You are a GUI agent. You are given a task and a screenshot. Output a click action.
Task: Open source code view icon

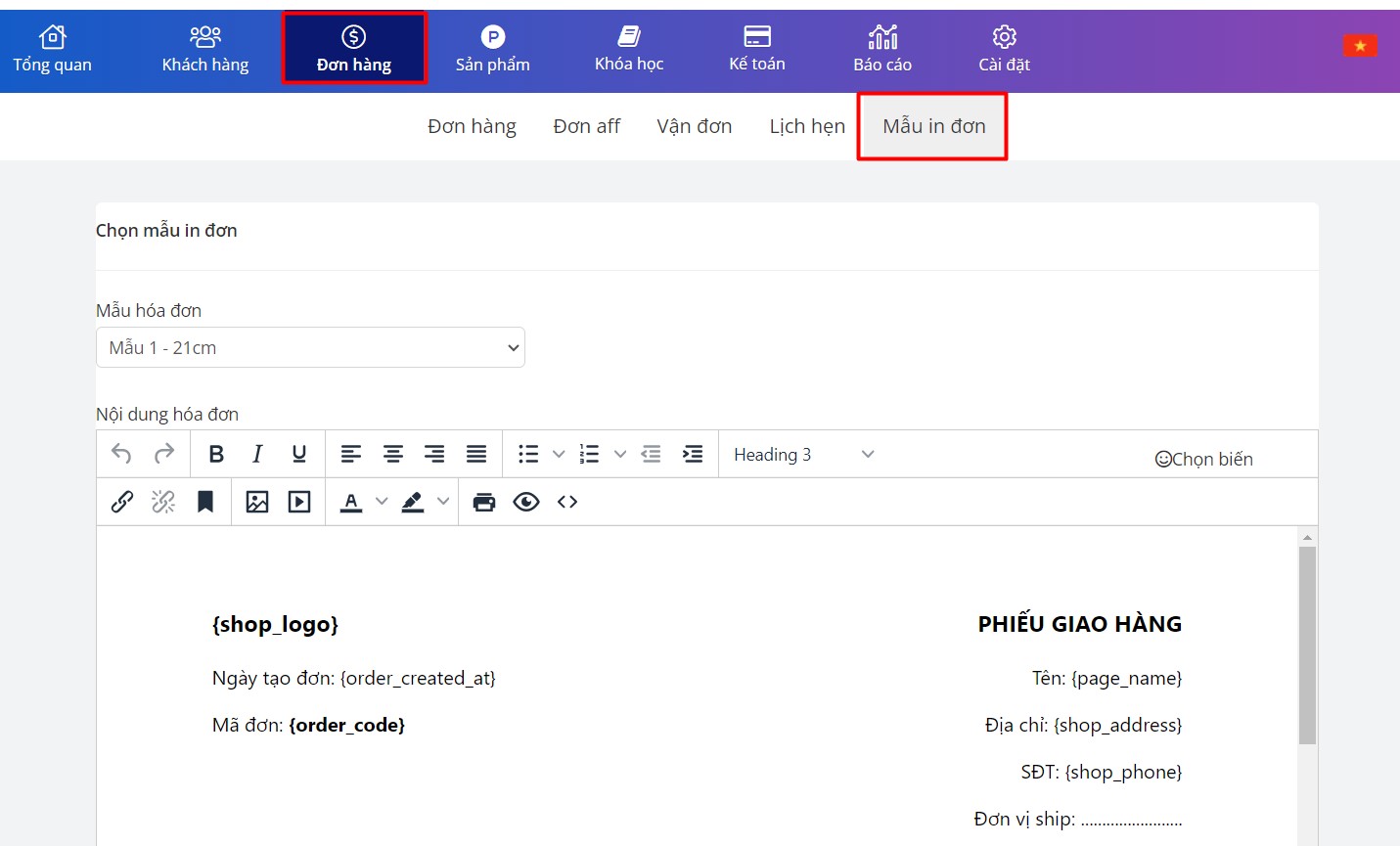coord(567,502)
